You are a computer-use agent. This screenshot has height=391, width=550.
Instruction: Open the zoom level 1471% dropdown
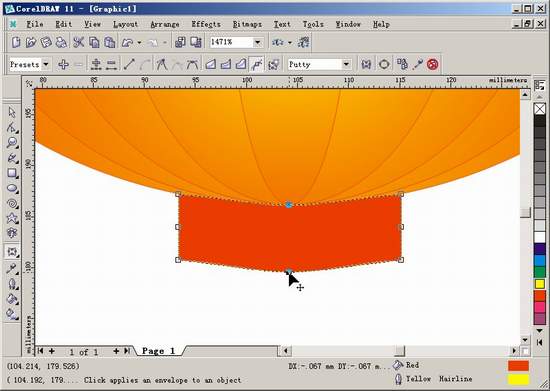258,42
